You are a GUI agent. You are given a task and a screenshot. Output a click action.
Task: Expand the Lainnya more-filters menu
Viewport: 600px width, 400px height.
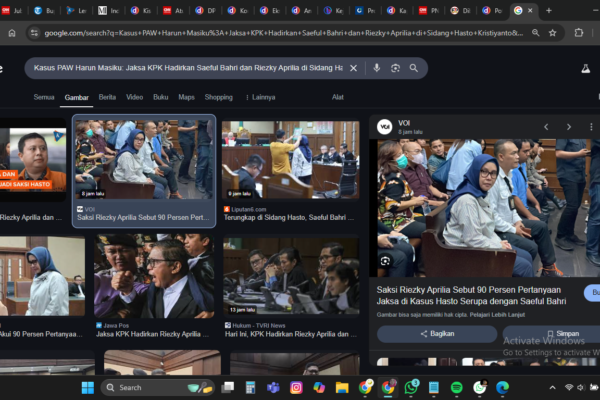pos(260,97)
